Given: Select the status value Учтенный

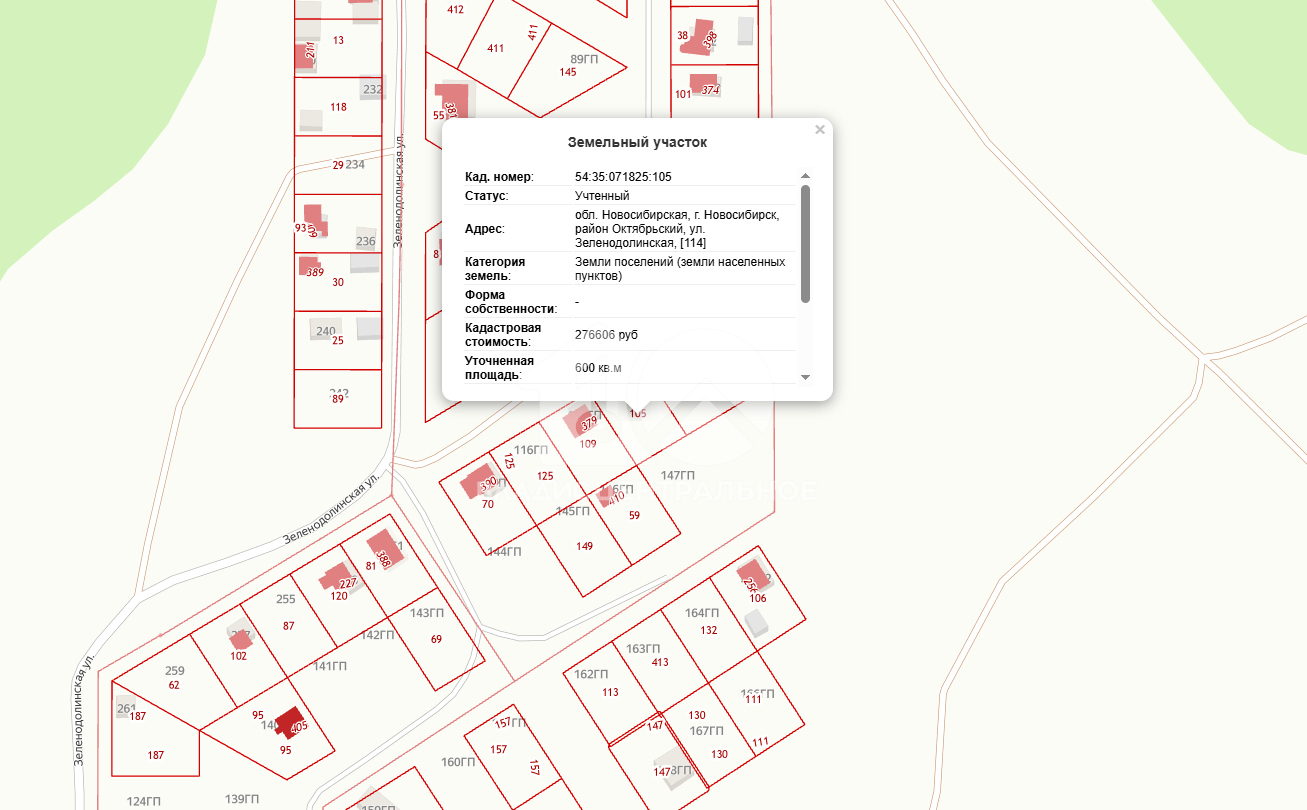Looking at the screenshot, I should click(602, 196).
